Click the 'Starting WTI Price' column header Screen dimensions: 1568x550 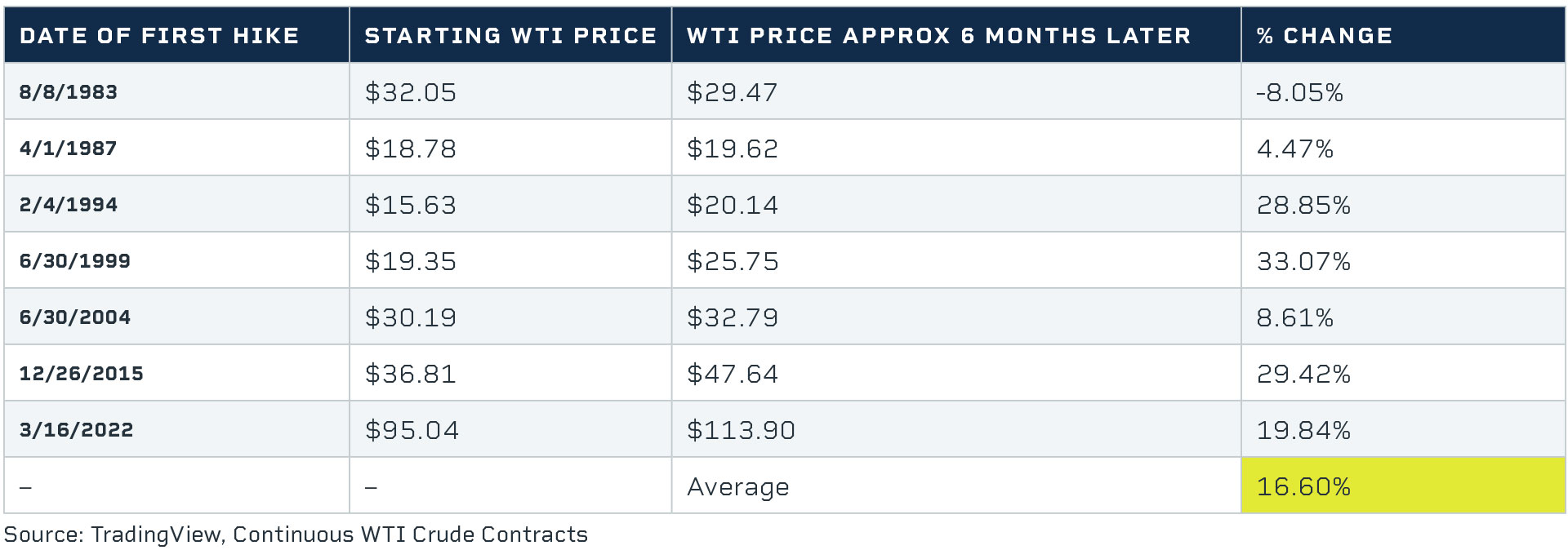pyautogui.click(x=510, y=36)
